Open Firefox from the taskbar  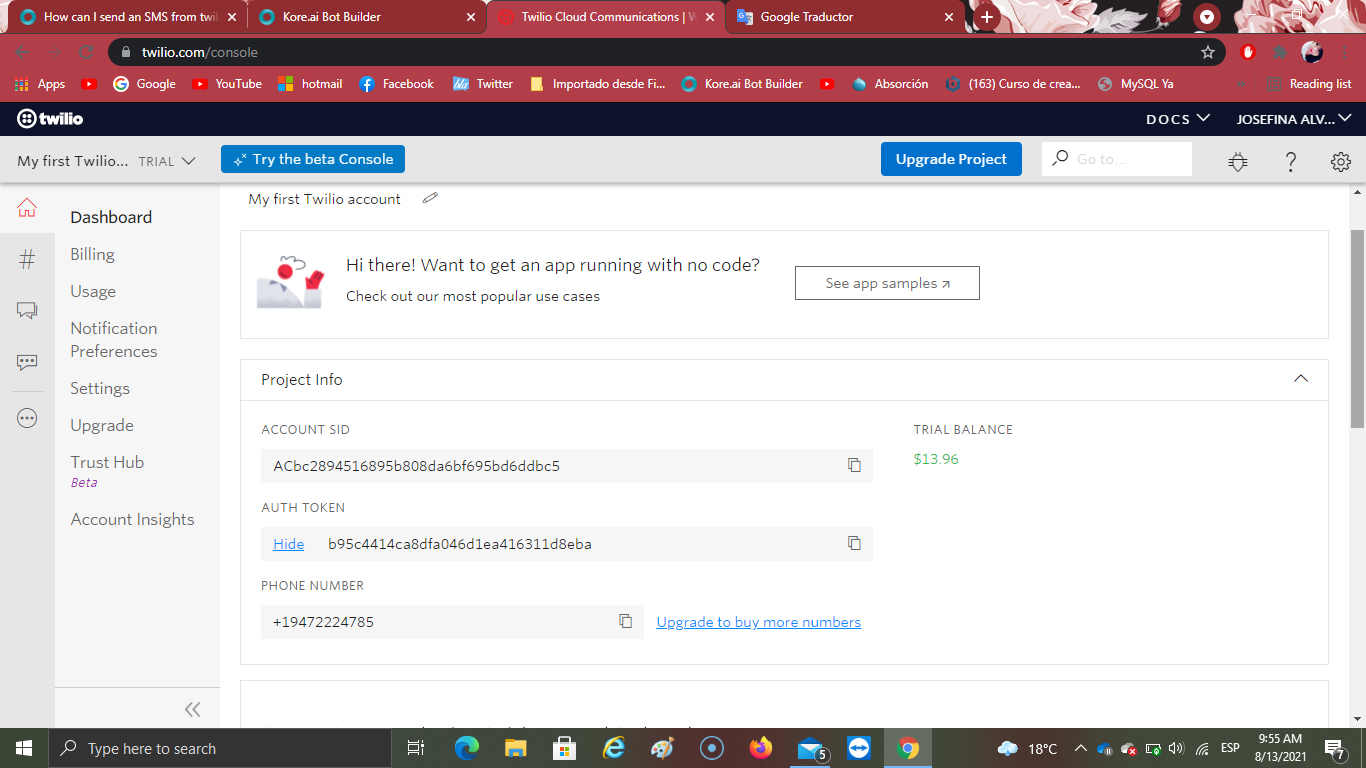761,748
